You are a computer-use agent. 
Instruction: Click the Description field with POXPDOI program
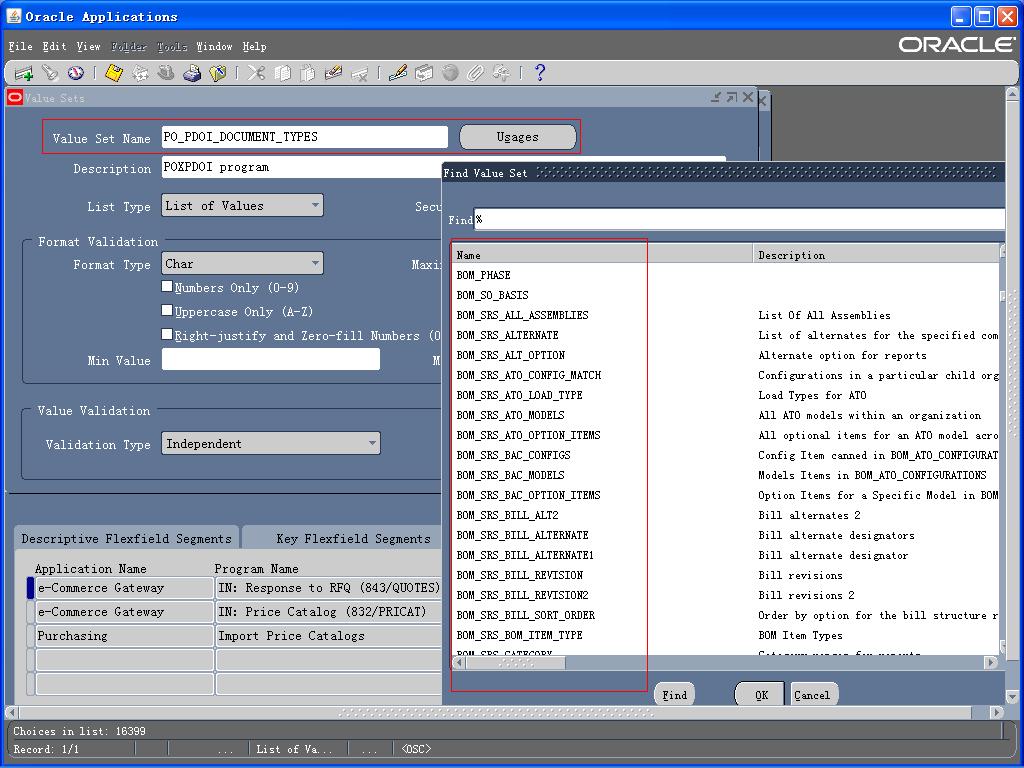coord(302,167)
